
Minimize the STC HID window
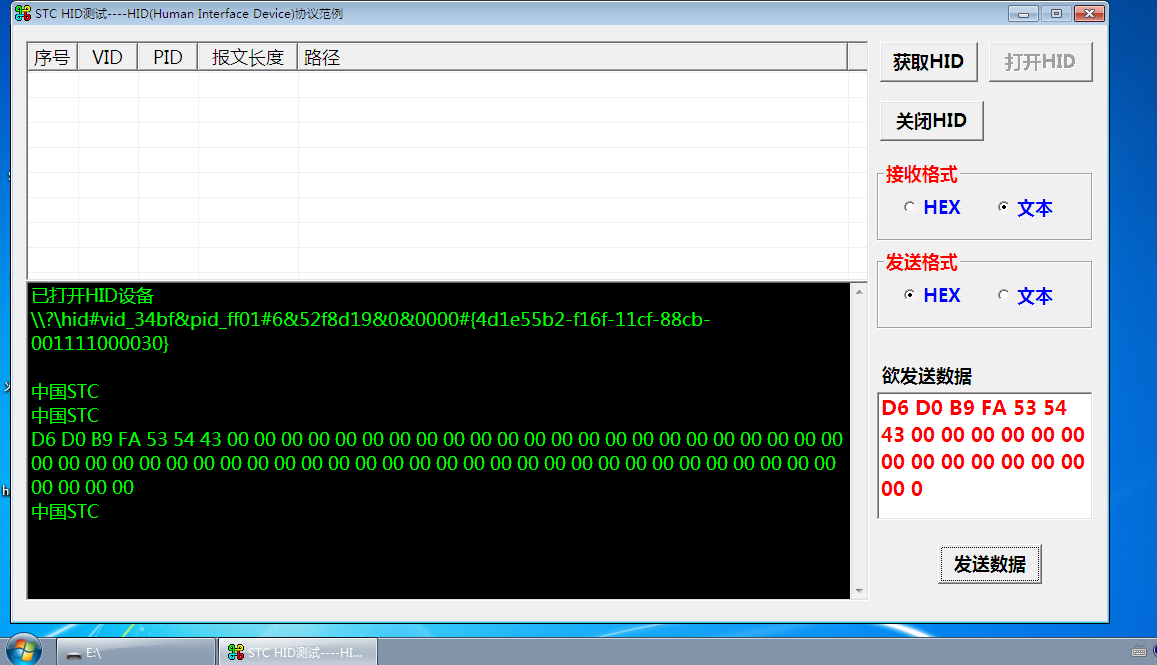[1023, 13]
